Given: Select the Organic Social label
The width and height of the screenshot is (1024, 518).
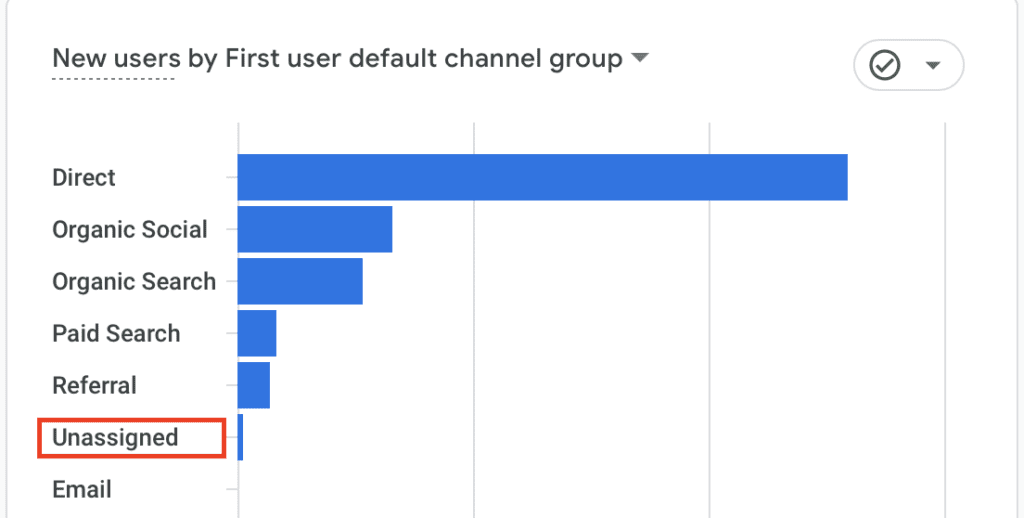Looking at the screenshot, I should tap(130, 230).
